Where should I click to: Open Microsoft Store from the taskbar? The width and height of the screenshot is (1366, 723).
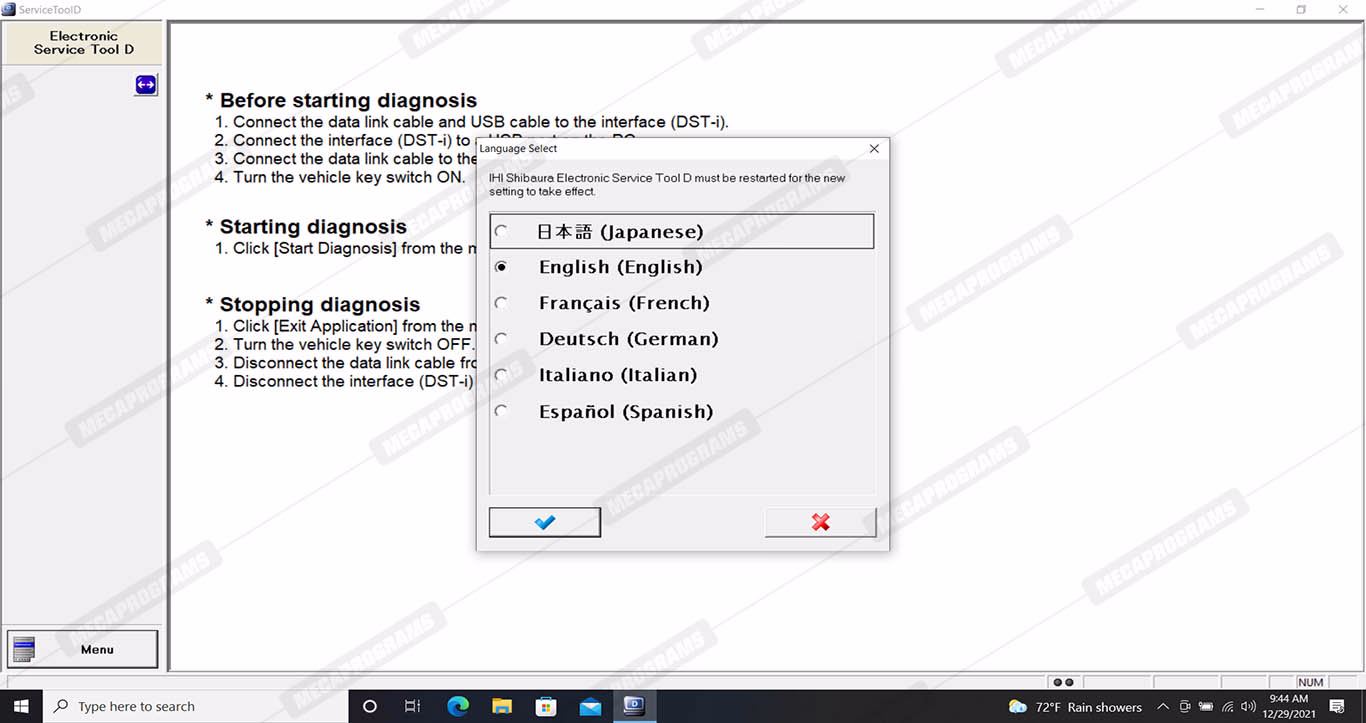click(x=546, y=706)
